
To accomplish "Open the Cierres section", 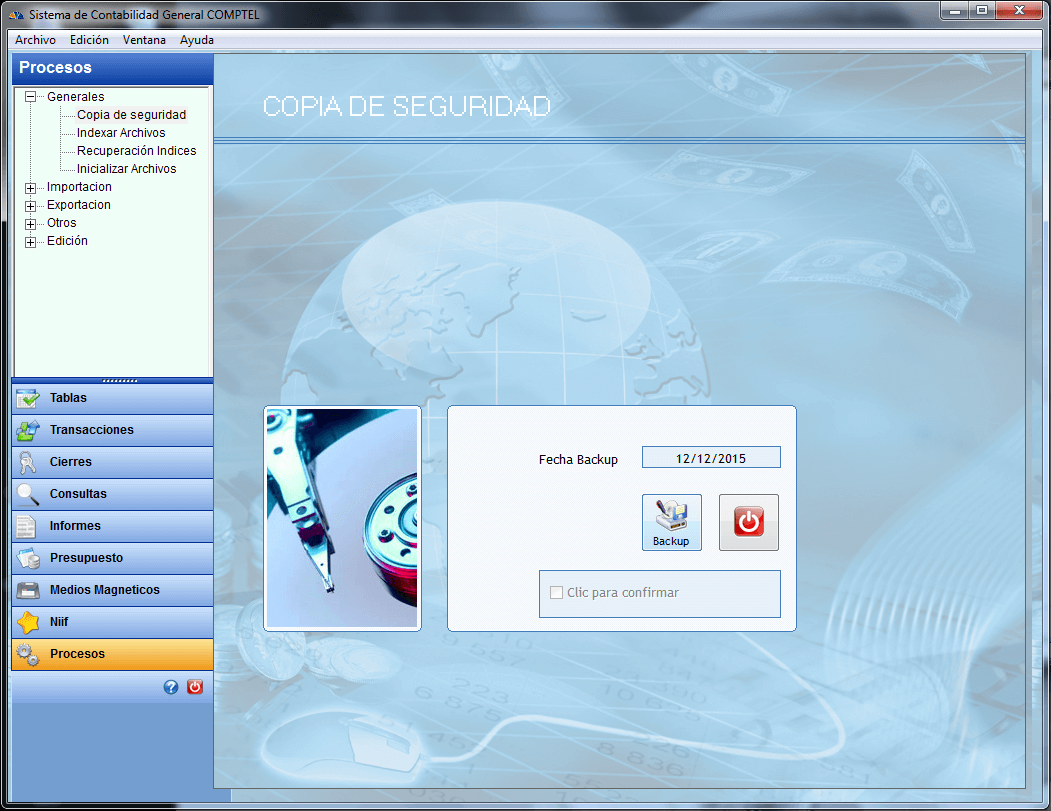I will click(113, 462).
